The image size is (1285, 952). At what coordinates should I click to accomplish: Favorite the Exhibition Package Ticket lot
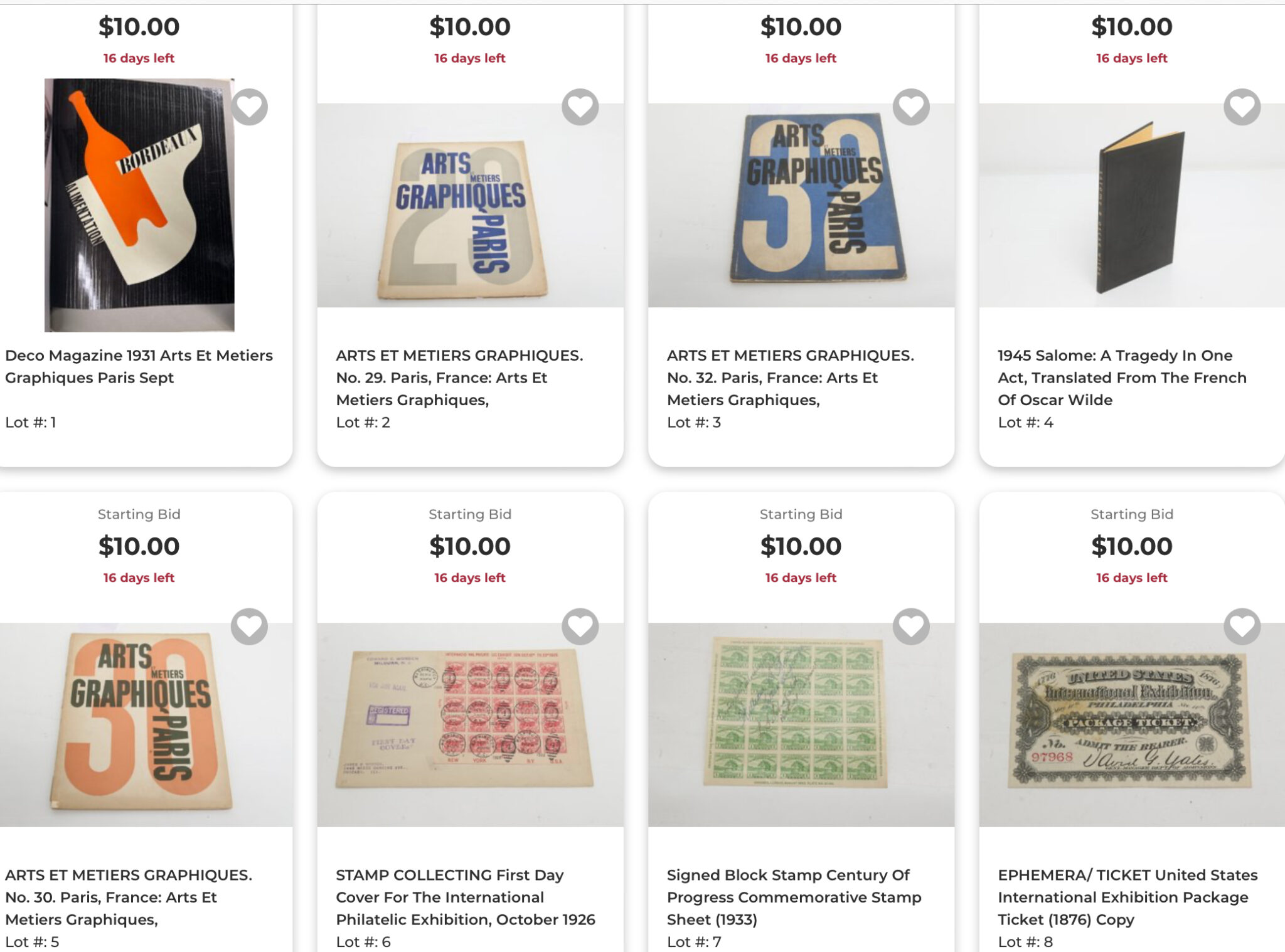pyautogui.click(x=1242, y=626)
